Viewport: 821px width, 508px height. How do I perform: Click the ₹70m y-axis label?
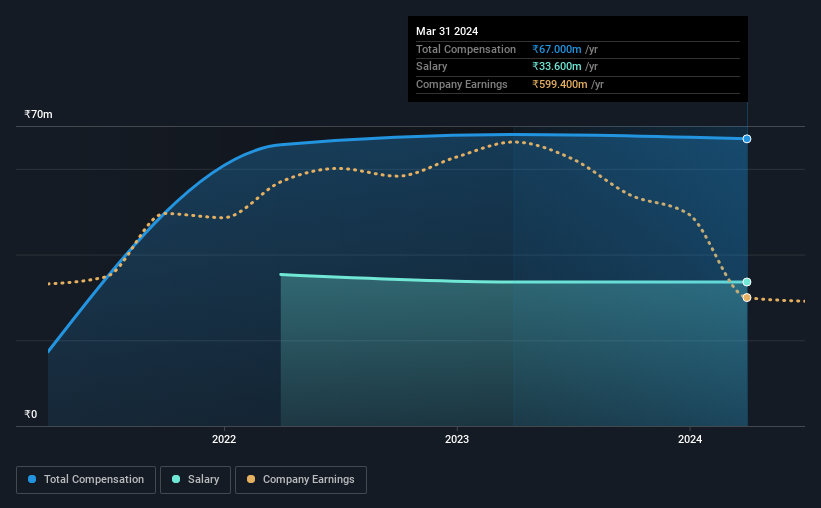38,114
